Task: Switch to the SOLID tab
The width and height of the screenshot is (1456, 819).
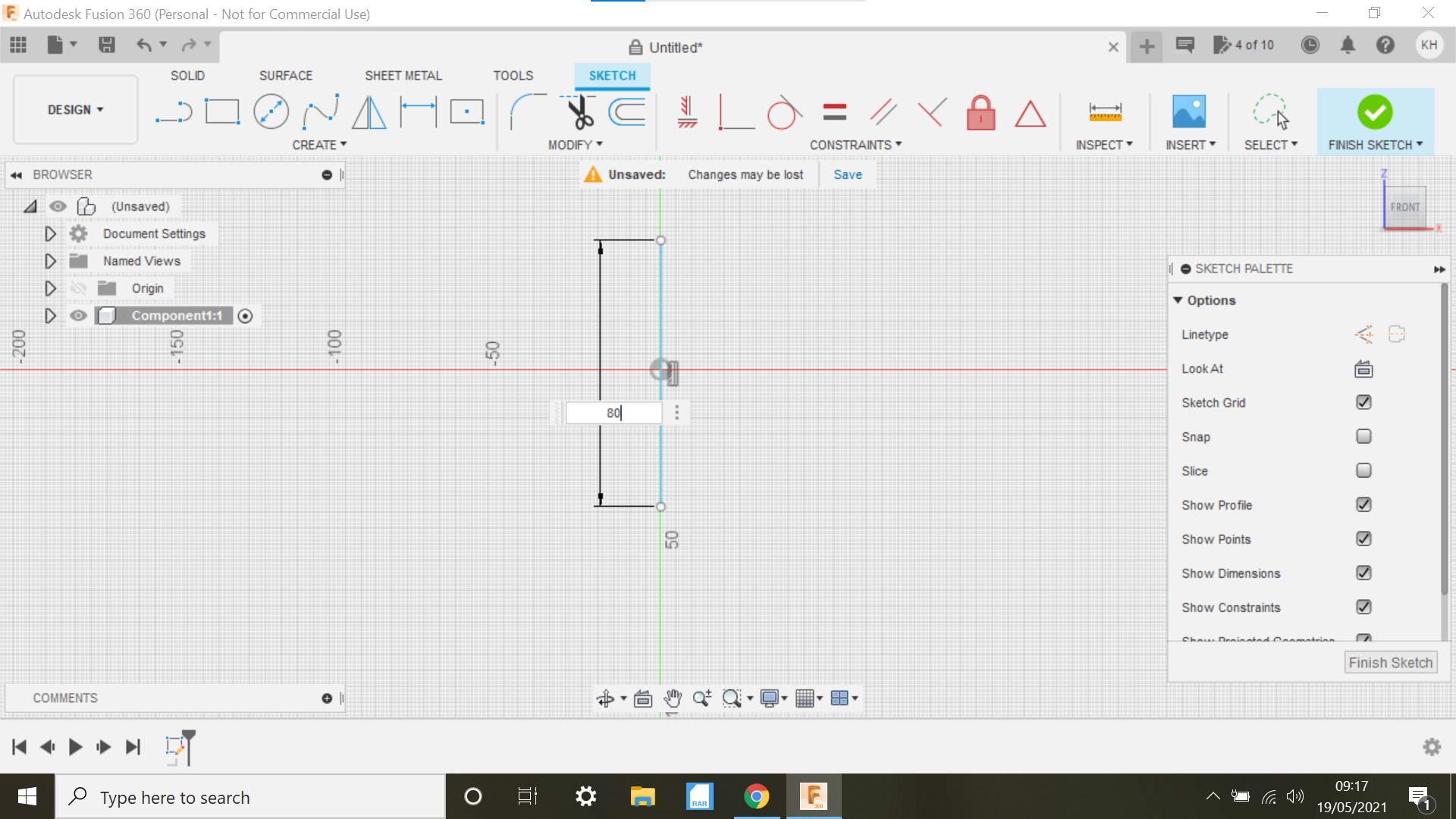Action: 187,75
